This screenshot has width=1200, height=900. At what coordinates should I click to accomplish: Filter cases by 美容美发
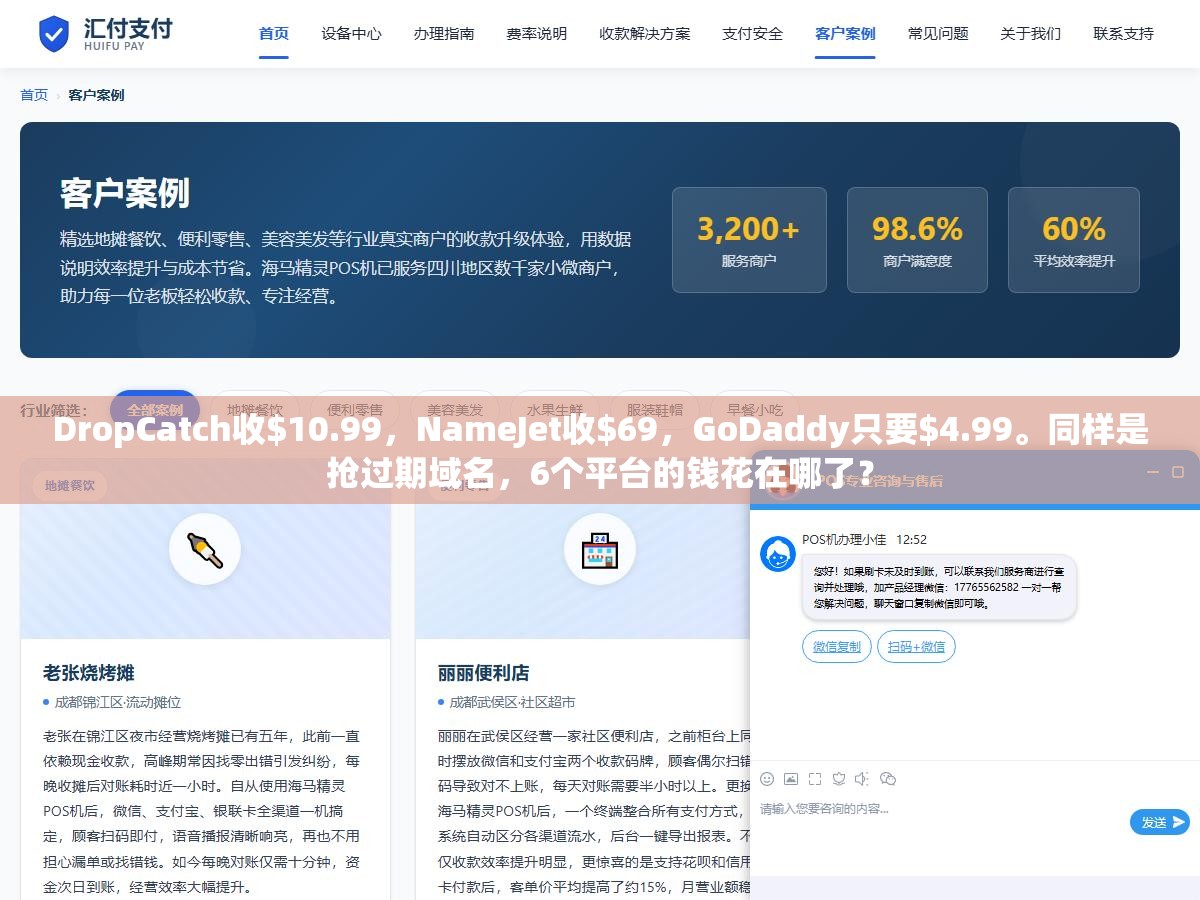[455, 410]
